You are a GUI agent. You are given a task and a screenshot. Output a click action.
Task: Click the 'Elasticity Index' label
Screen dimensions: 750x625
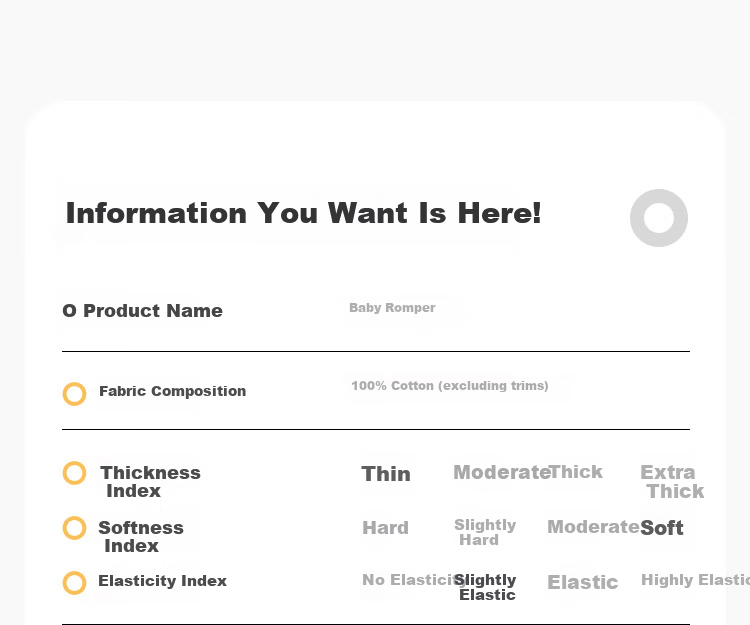(x=163, y=581)
